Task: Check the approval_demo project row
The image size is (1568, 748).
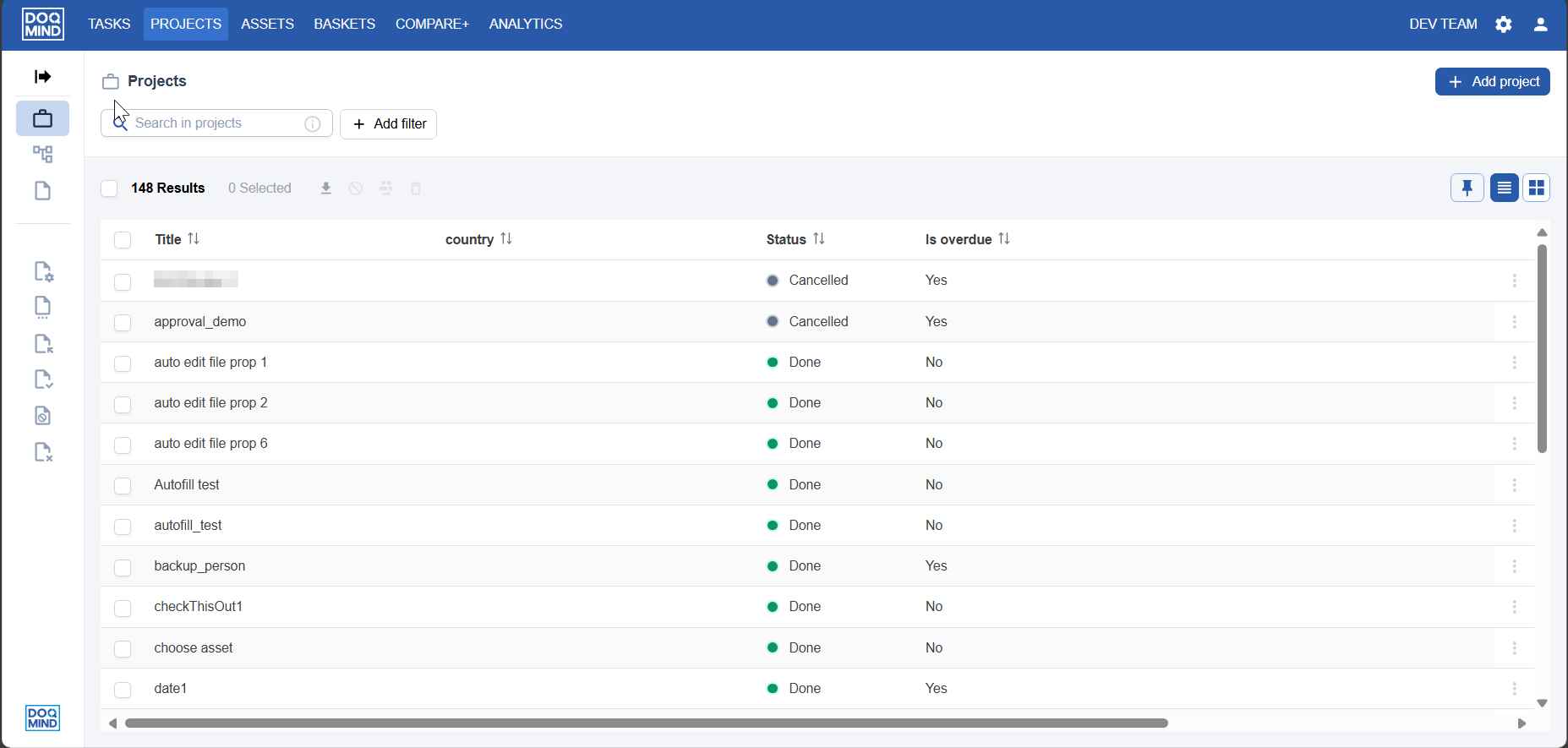Action: pyautogui.click(x=123, y=322)
